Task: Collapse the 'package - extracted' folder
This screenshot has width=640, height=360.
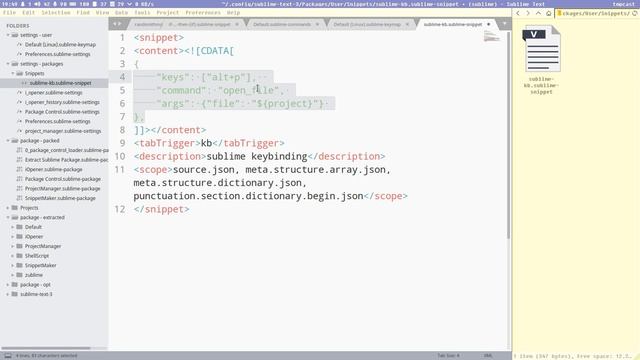Action: [8, 218]
